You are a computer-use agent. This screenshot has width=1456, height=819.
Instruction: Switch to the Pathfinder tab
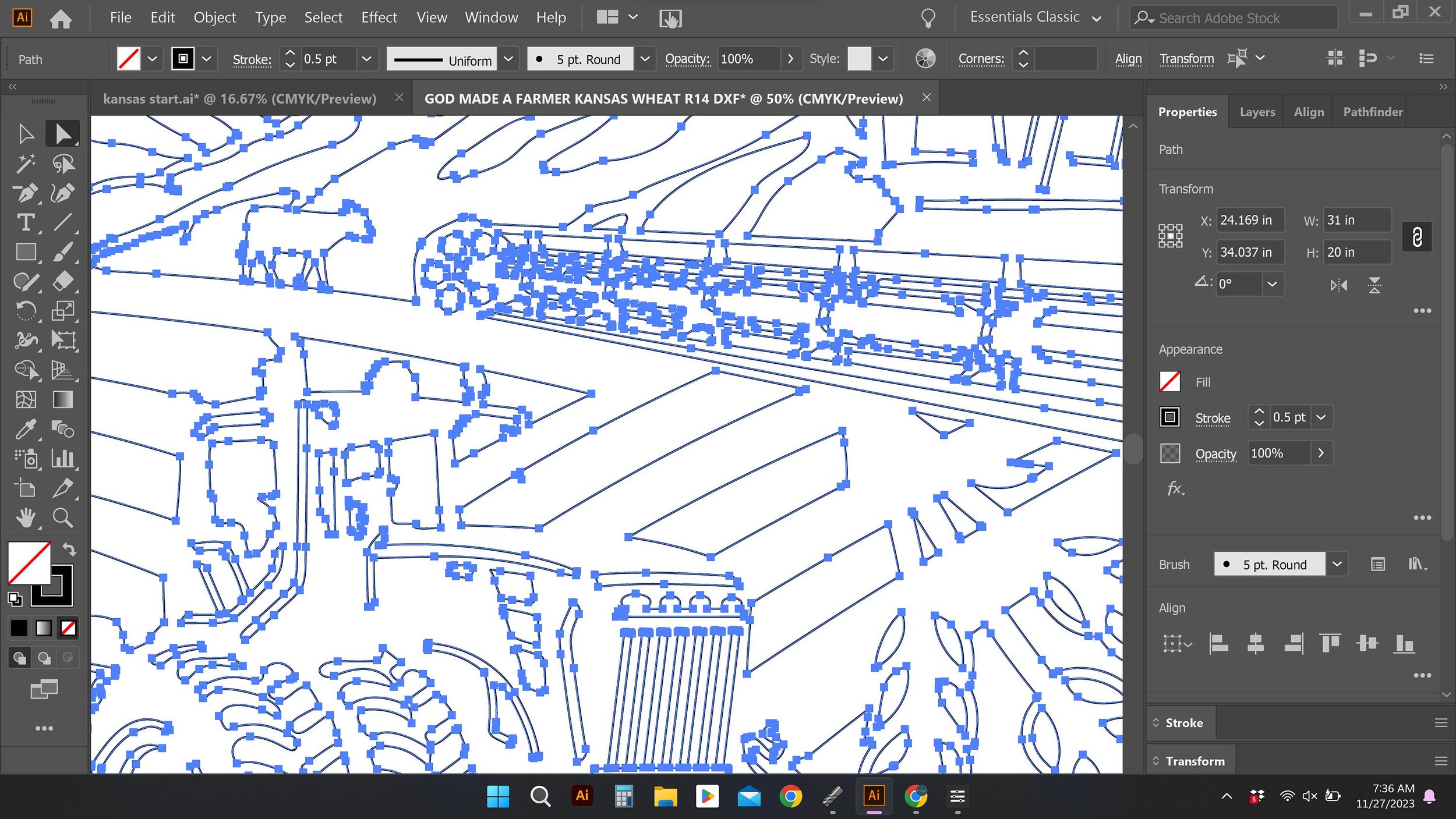click(x=1373, y=112)
